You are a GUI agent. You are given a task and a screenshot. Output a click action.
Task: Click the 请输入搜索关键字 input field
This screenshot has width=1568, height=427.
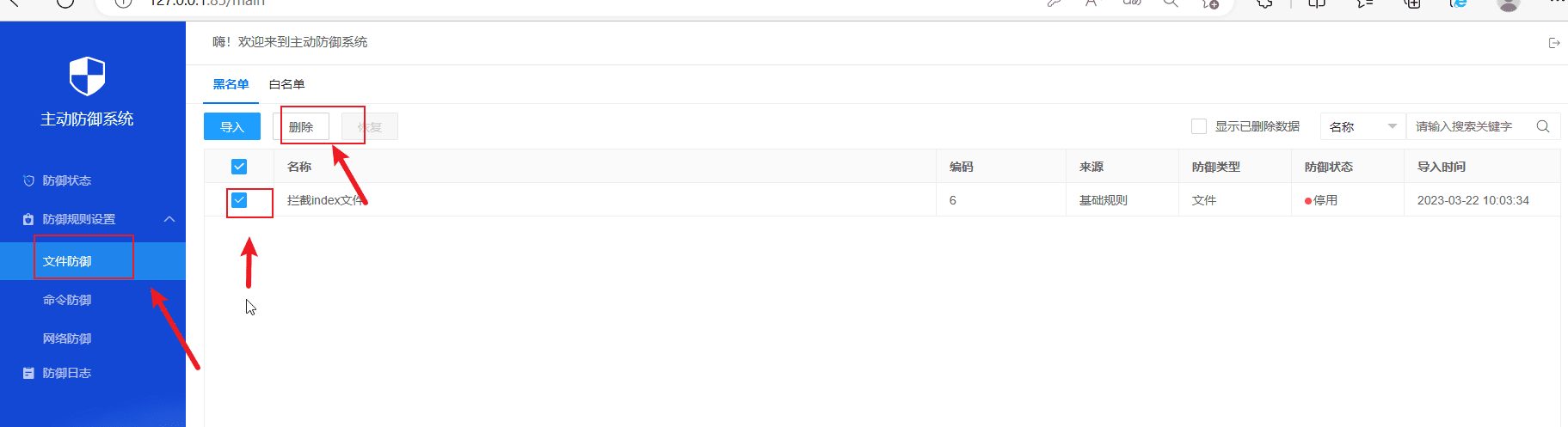[1473, 126]
